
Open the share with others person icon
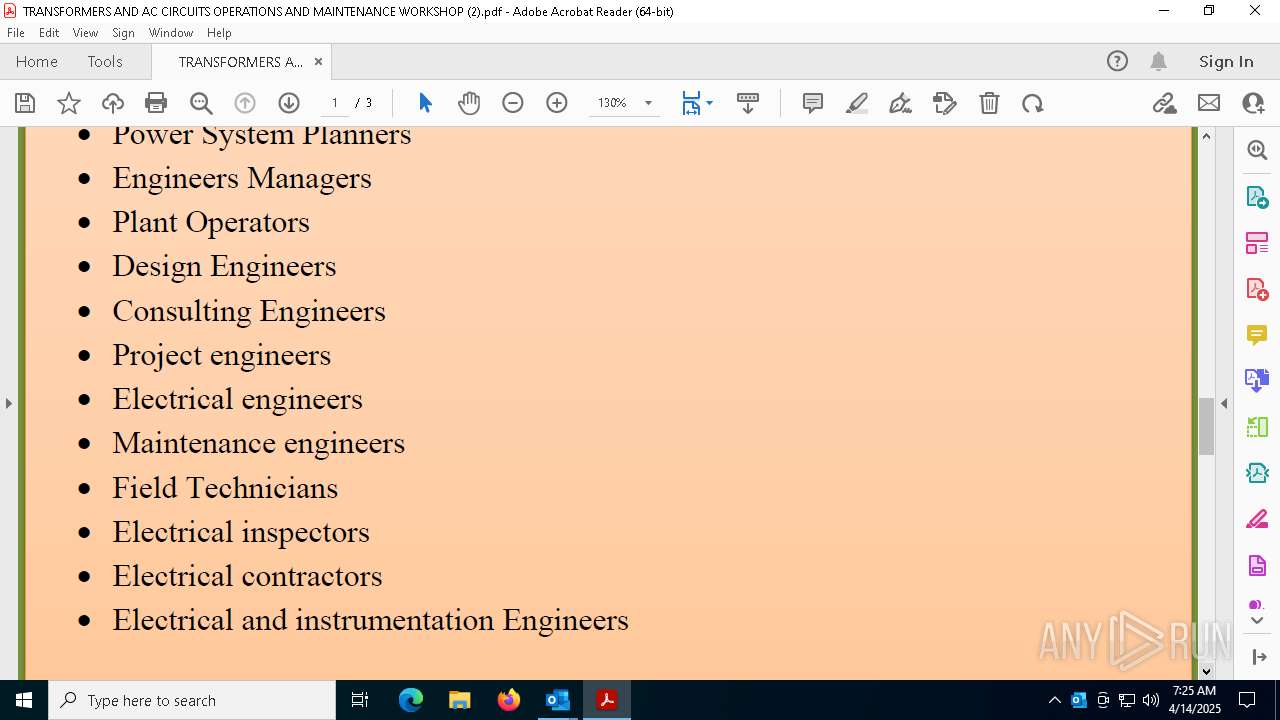[x=1253, y=103]
